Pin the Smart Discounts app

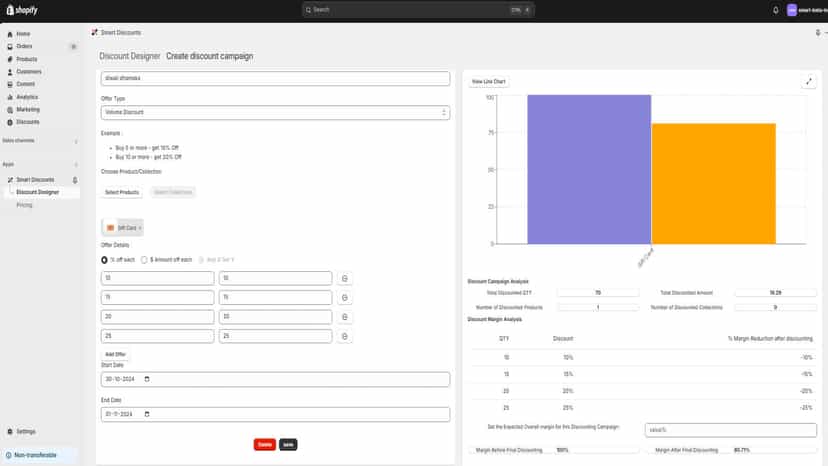click(75, 180)
